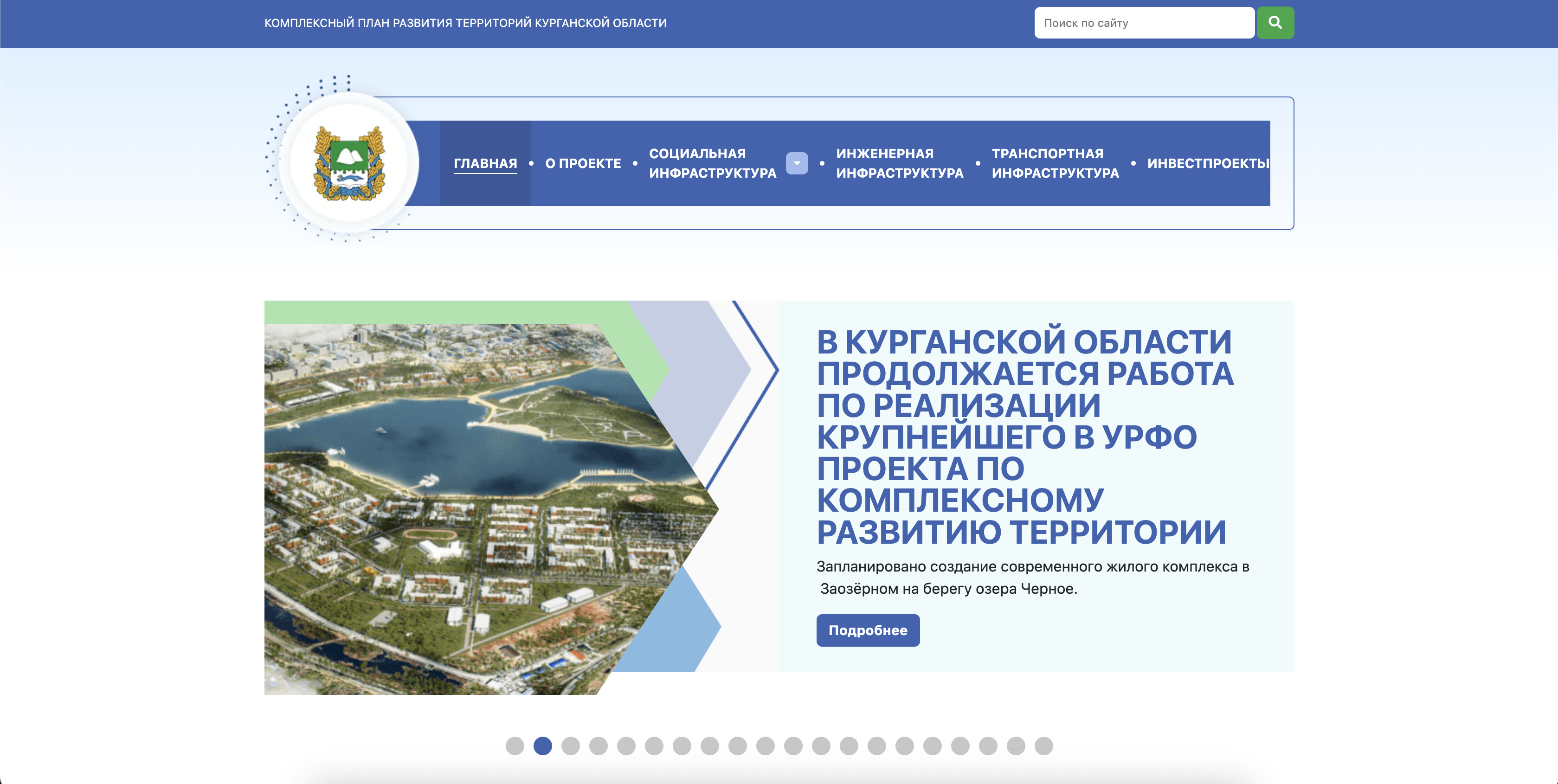Select the first carousel slide dot
The image size is (1558, 784).
pyautogui.click(x=515, y=746)
